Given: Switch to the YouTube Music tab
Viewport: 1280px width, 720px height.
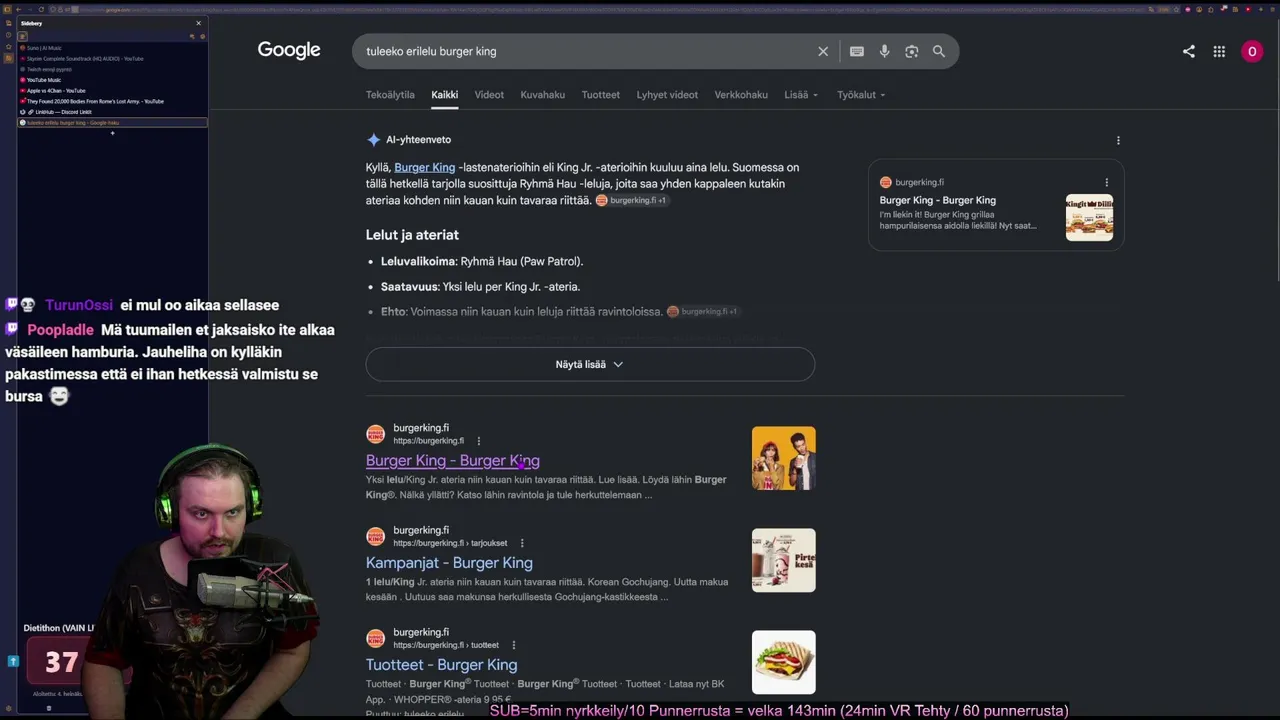Looking at the screenshot, I should click(112, 80).
